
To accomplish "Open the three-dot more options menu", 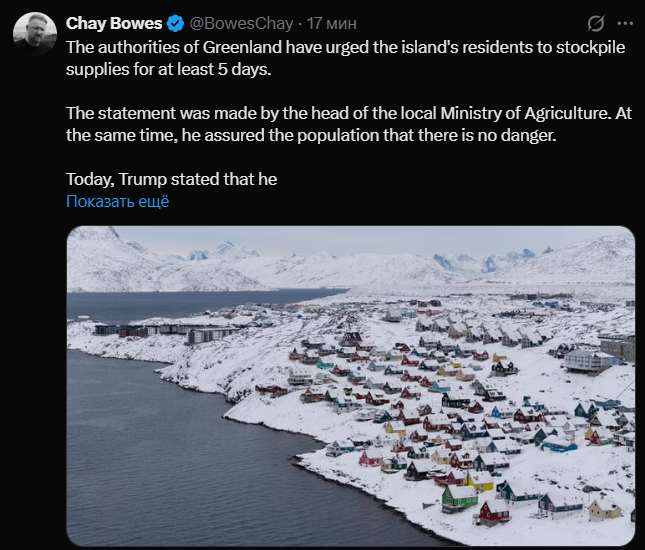I will 625,23.
